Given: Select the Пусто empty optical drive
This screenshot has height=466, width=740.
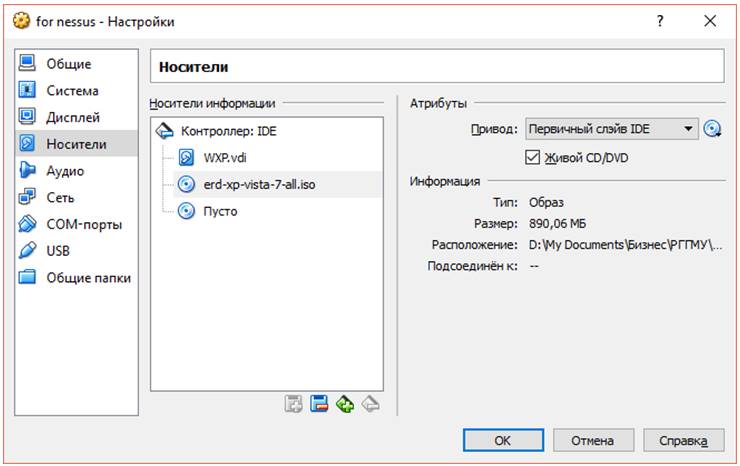Looking at the screenshot, I should [220, 211].
